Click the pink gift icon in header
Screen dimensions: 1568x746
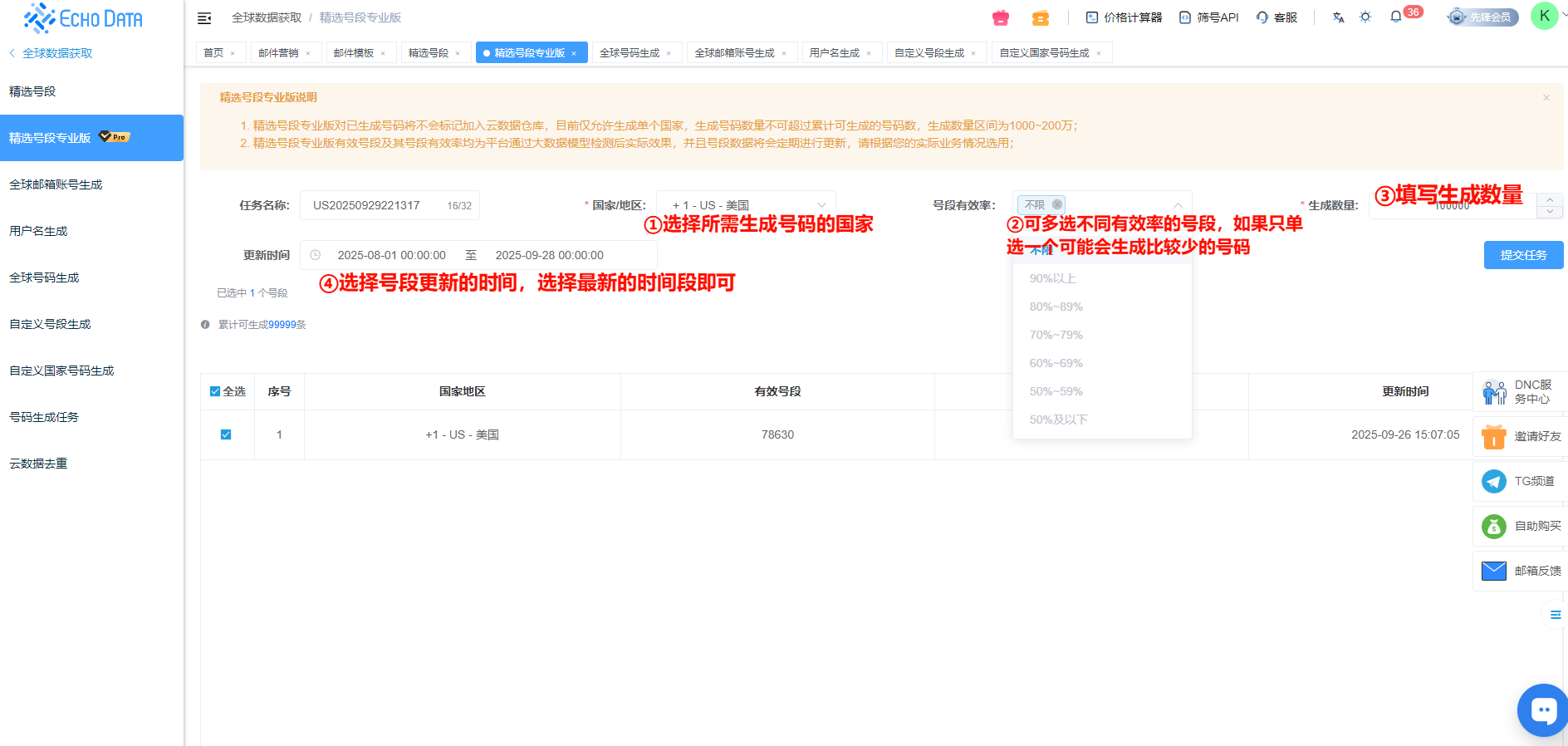click(1001, 17)
